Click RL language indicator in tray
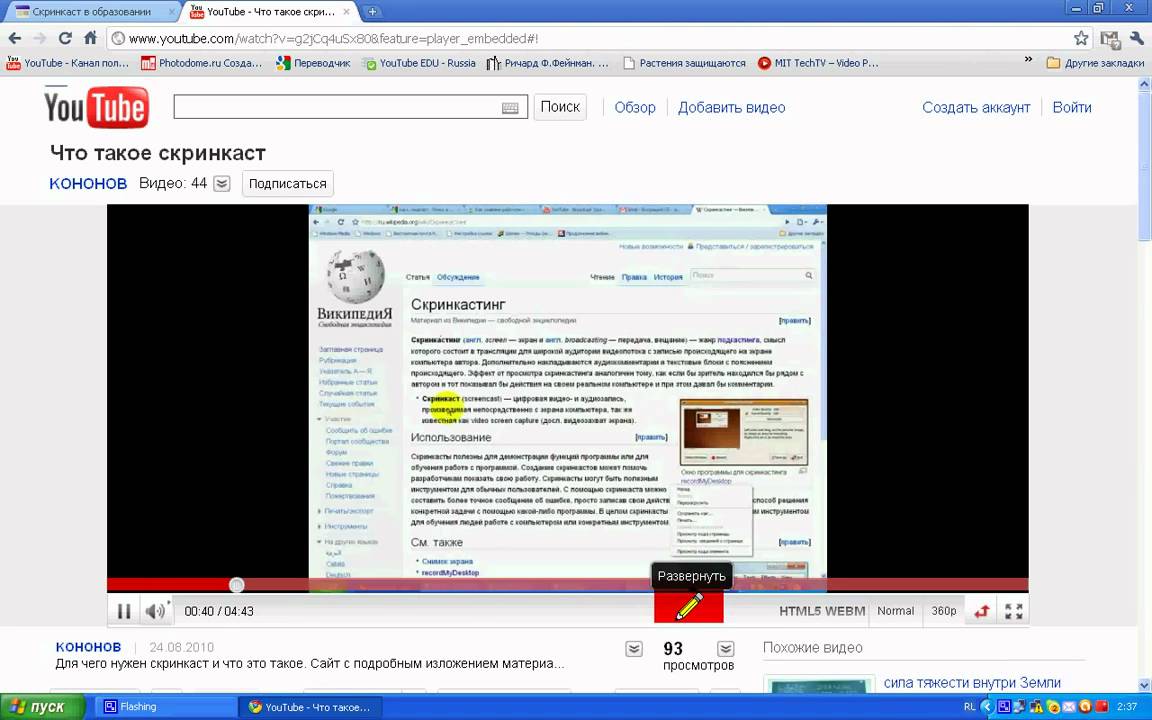Image resolution: width=1152 pixels, height=720 pixels. coord(969,707)
